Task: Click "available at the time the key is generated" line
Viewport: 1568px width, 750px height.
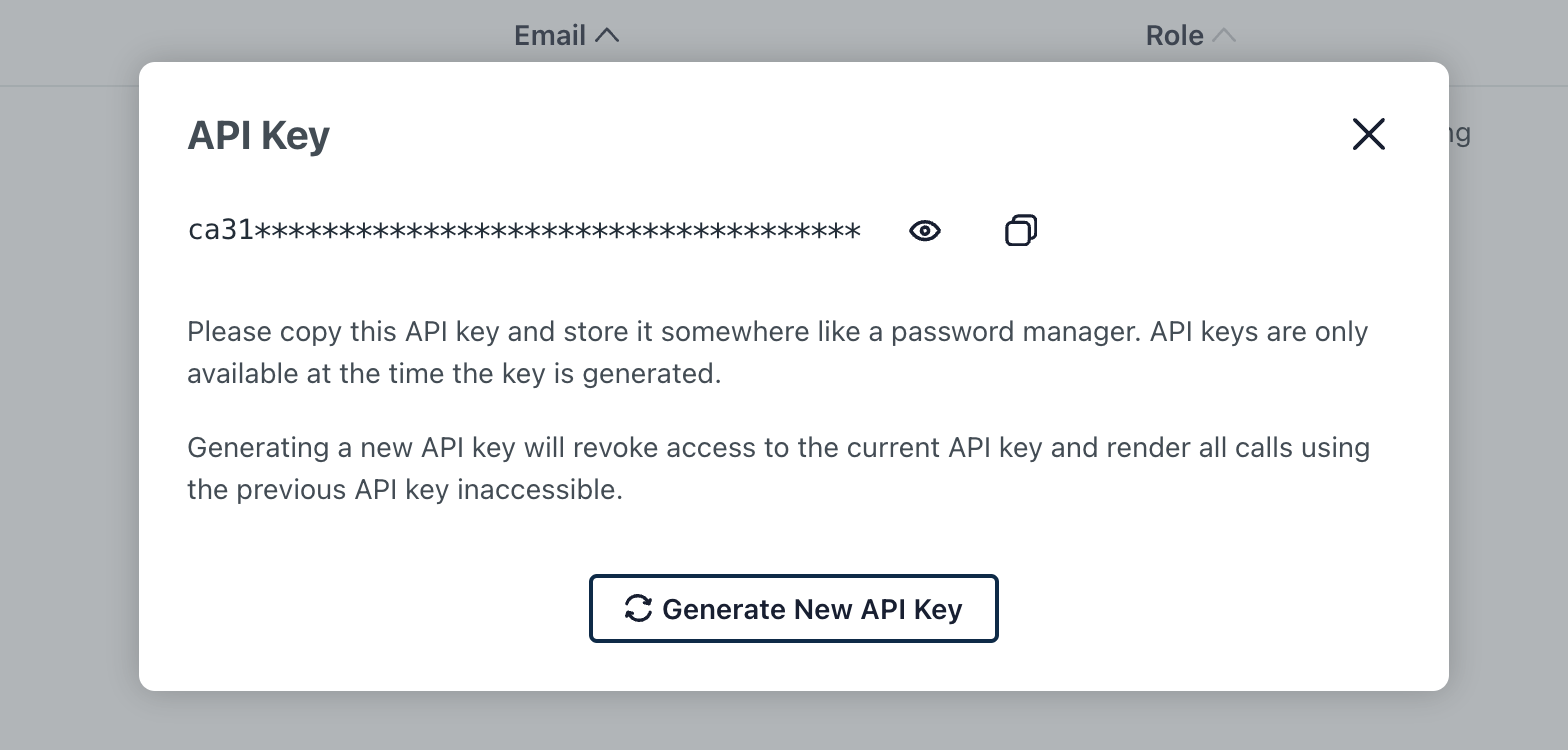Action: click(x=453, y=374)
